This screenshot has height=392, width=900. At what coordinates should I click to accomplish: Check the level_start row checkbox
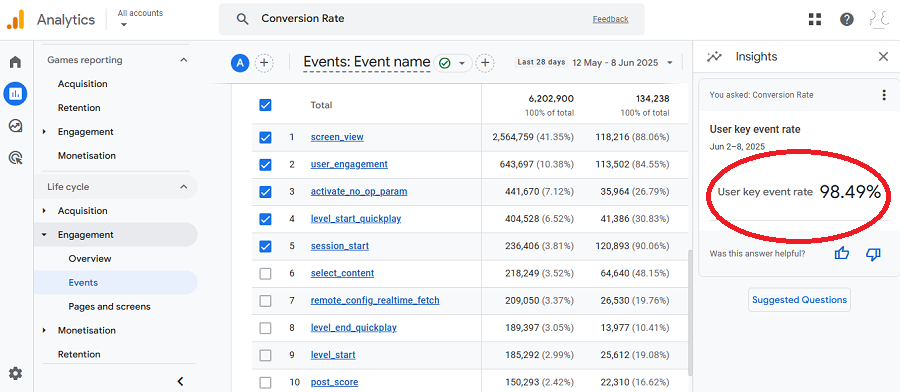pos(265,355)
